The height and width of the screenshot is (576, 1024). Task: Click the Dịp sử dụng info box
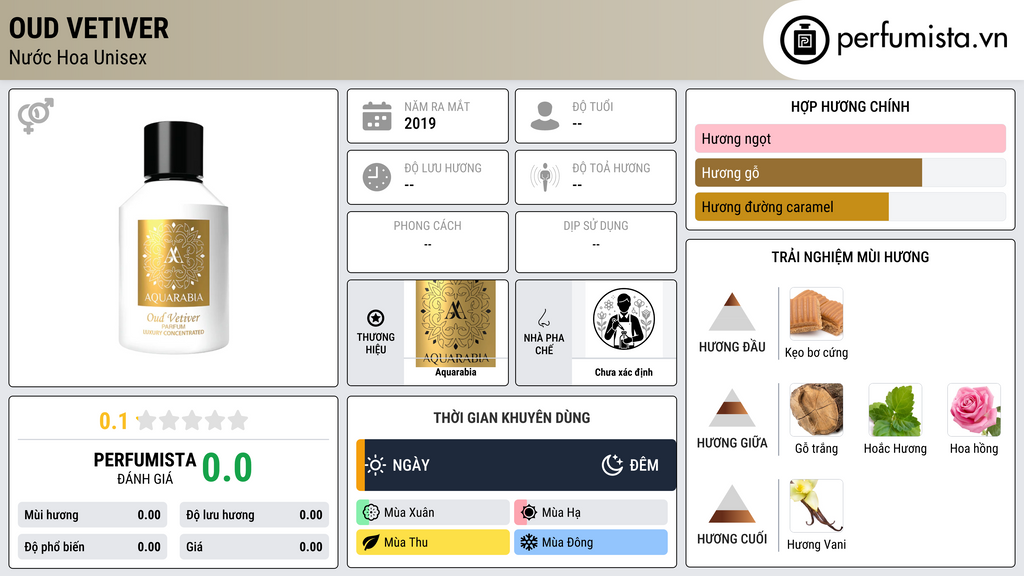click(596, 242)
